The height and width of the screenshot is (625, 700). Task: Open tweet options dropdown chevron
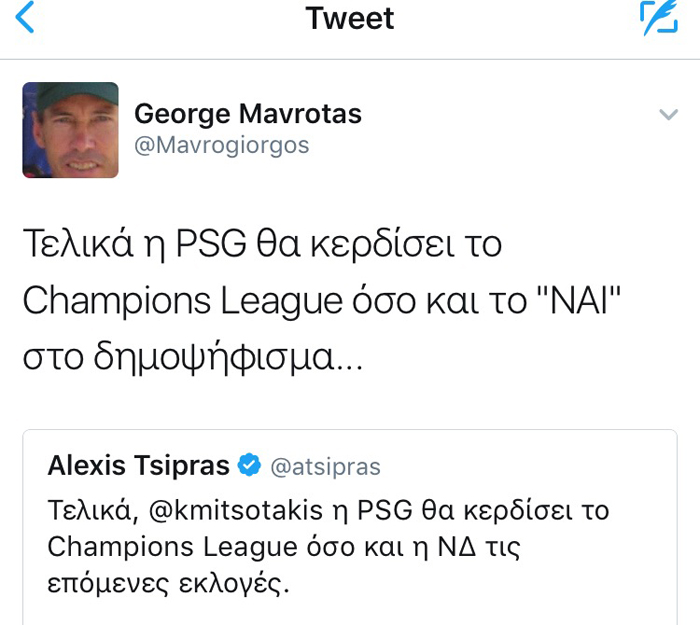tap(669, 115)
